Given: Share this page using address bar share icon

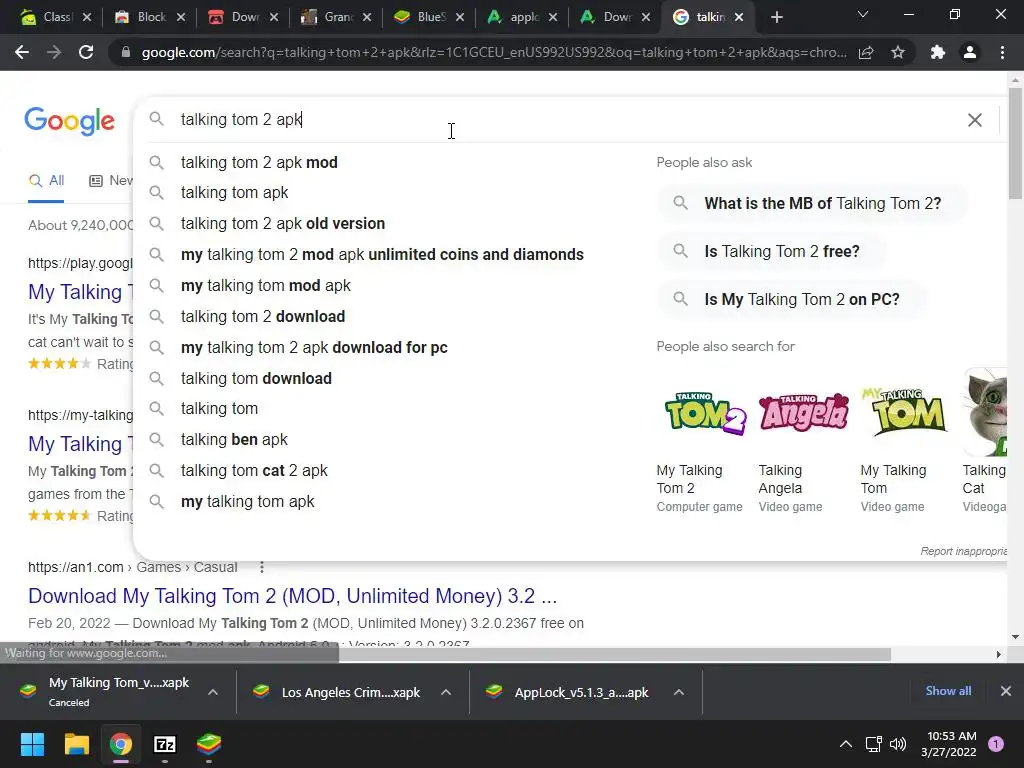Looking at the screenshot, I should pyautogui.click(x=866, y=53).
